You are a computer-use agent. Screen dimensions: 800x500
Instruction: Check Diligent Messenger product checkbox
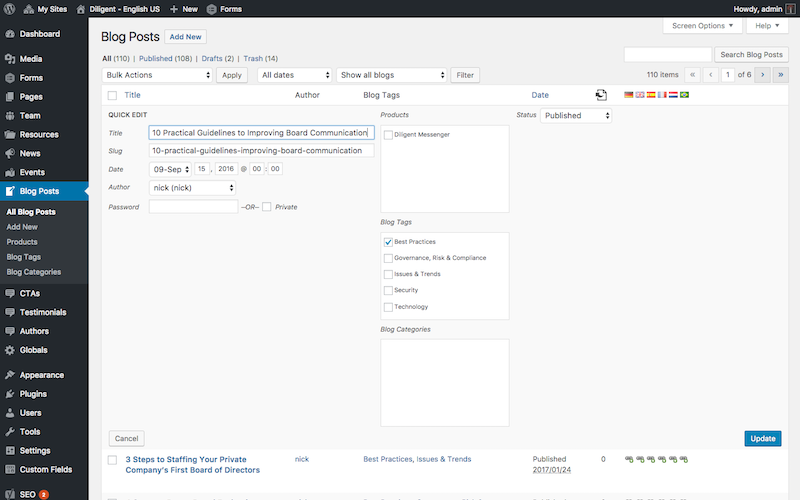(388, 135)
